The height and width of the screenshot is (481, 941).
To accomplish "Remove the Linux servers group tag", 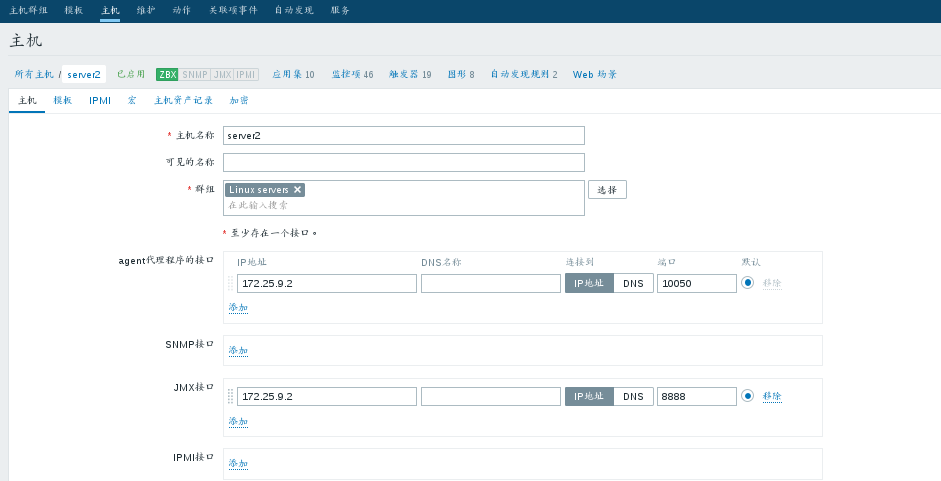I will point(297,190).
